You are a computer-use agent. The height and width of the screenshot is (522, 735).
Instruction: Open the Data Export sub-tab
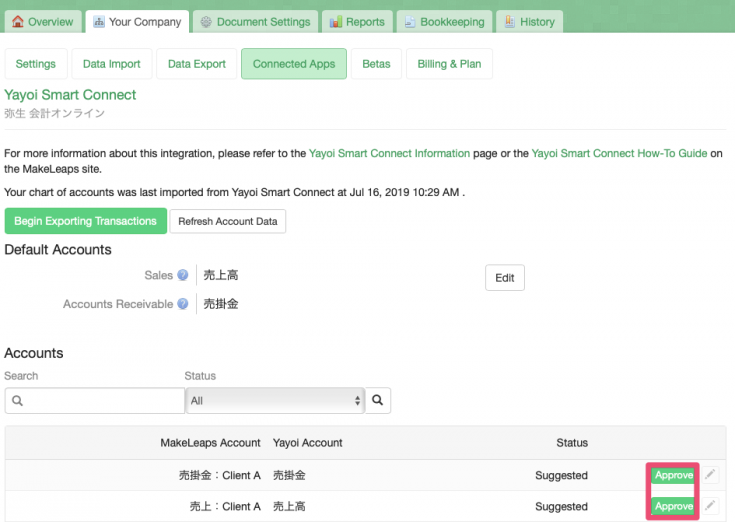(197, 64)
